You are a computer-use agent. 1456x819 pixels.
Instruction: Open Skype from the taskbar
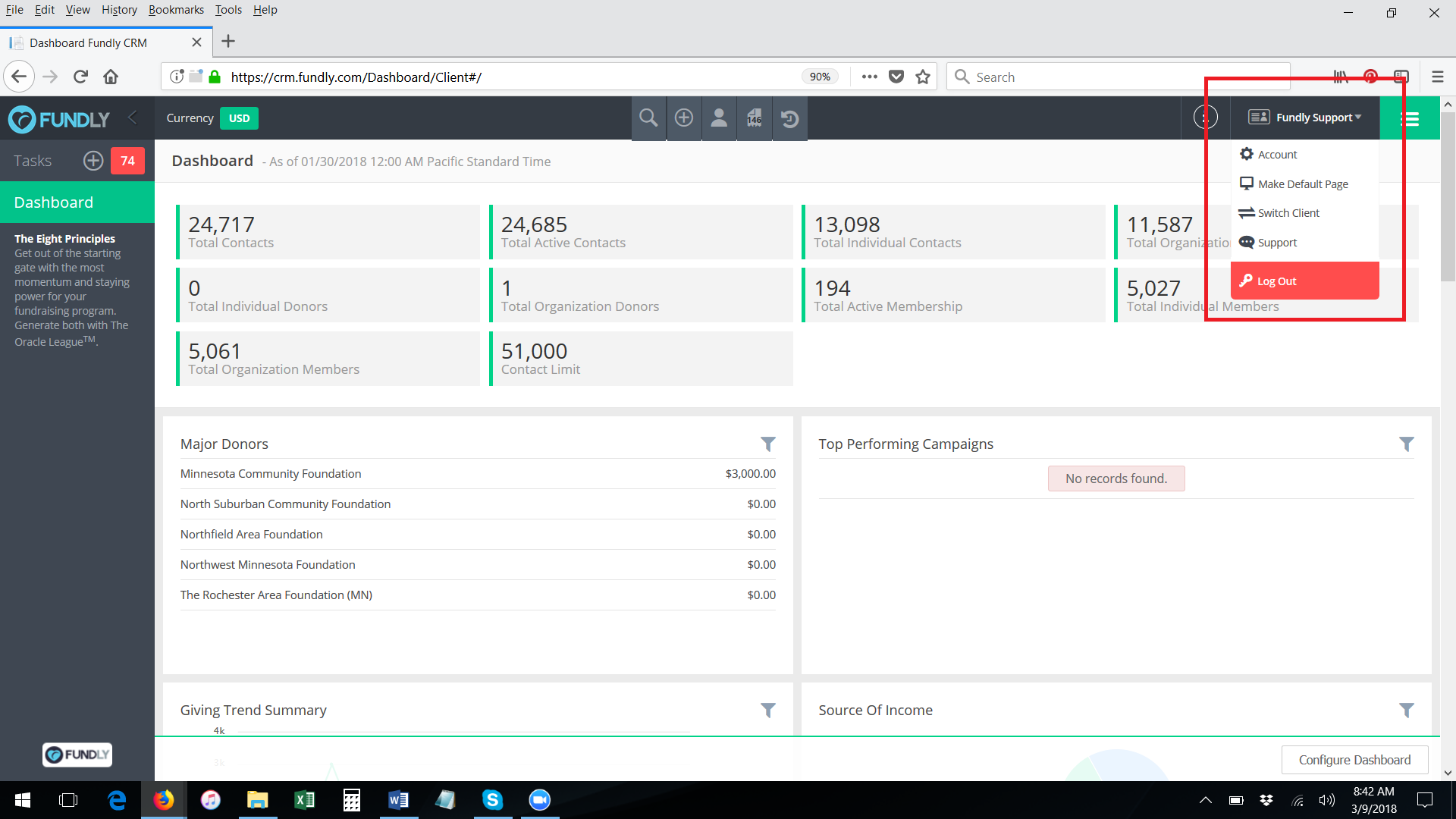pyautogui.click(x=493, y=800)
